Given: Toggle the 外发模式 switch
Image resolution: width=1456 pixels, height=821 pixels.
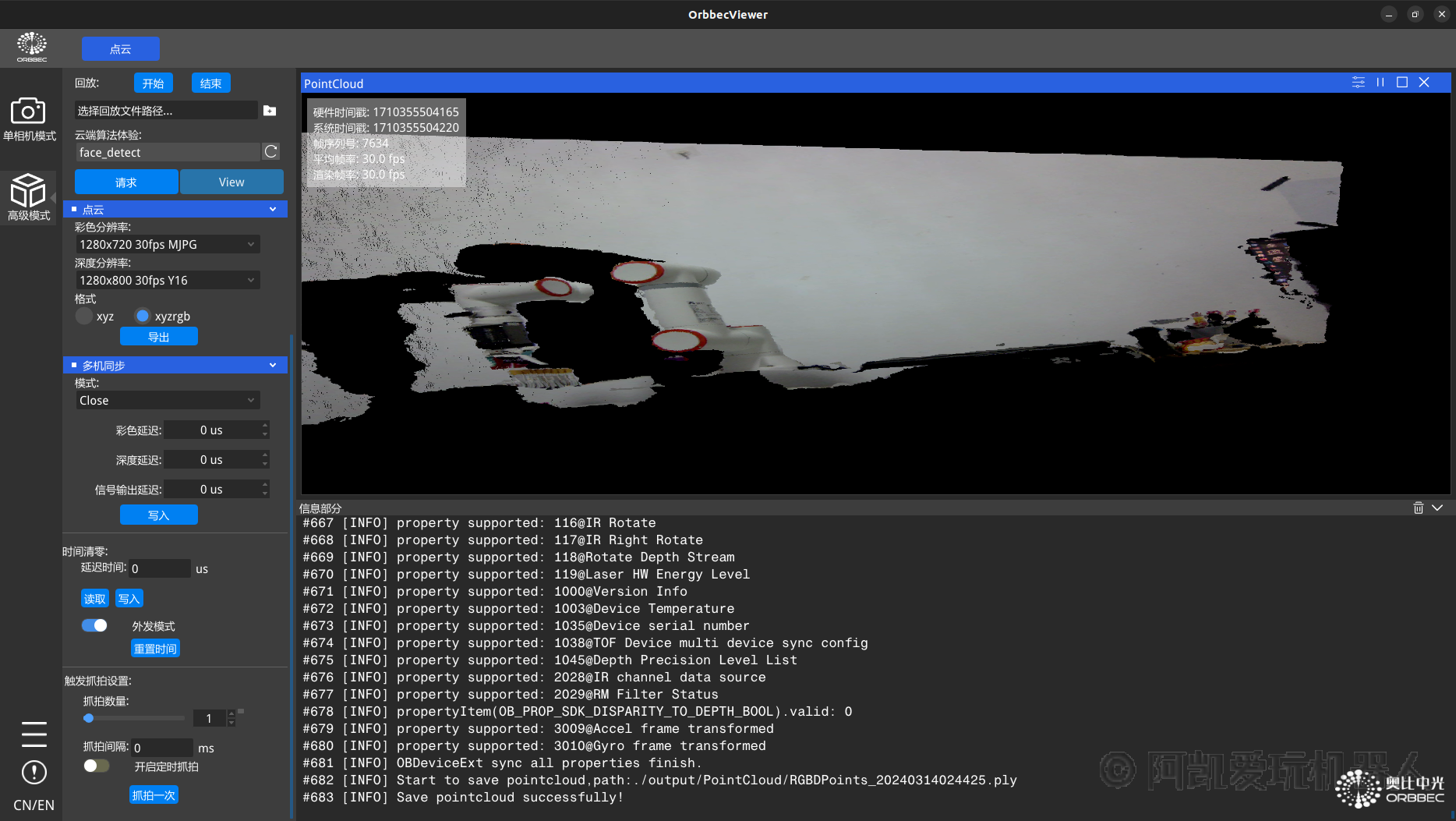Looking at the screenshot, I should [x=94, y=625].
